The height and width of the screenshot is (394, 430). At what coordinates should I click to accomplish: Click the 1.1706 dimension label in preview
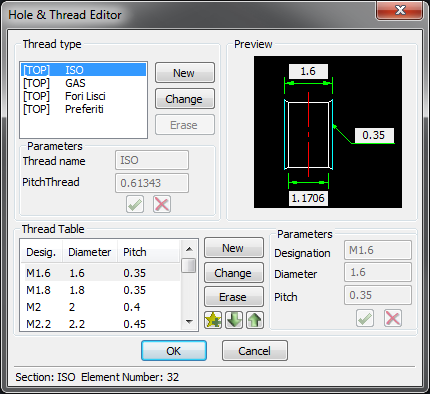click(308, 198)
